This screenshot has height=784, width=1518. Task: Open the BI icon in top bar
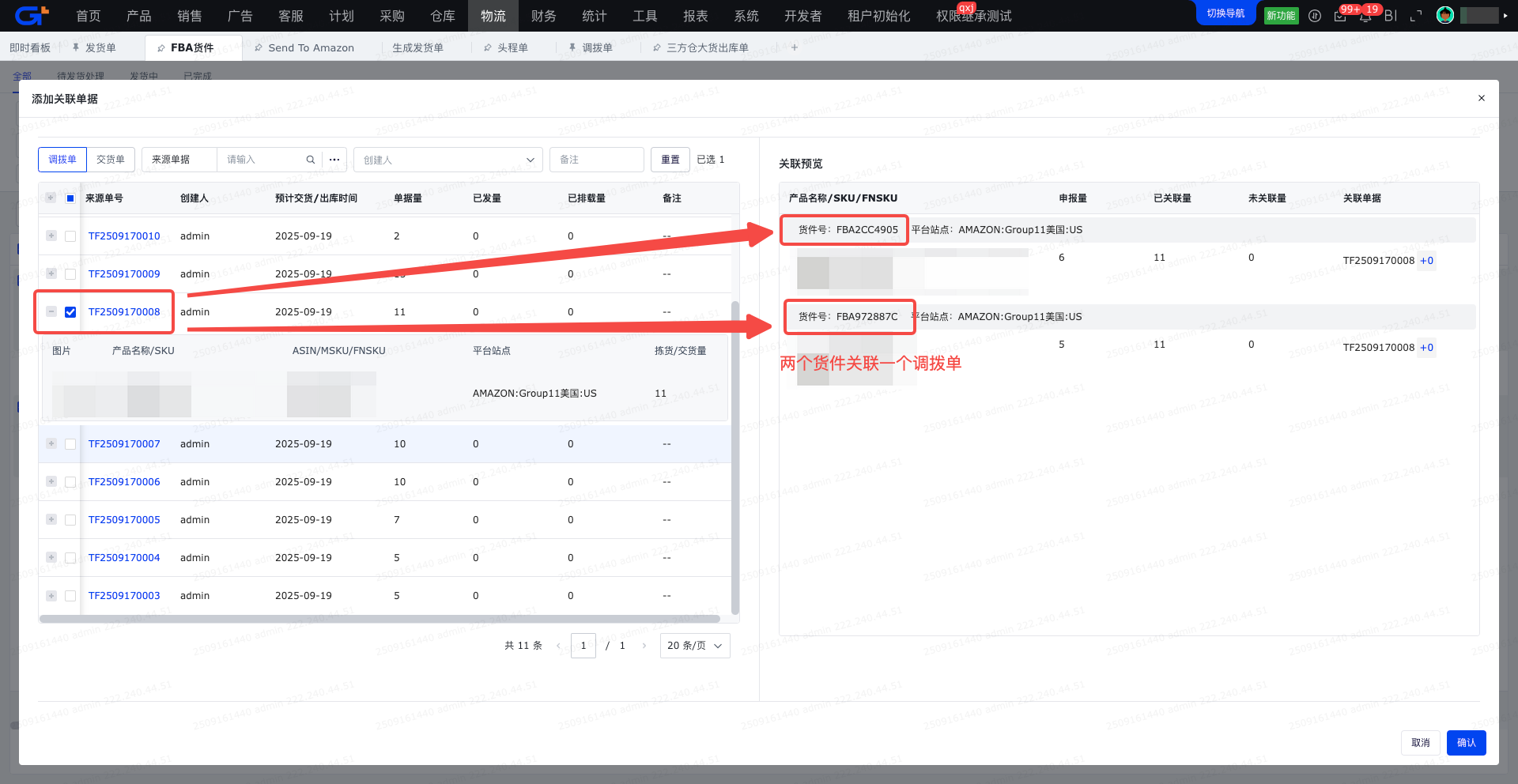pos(1391,16)
